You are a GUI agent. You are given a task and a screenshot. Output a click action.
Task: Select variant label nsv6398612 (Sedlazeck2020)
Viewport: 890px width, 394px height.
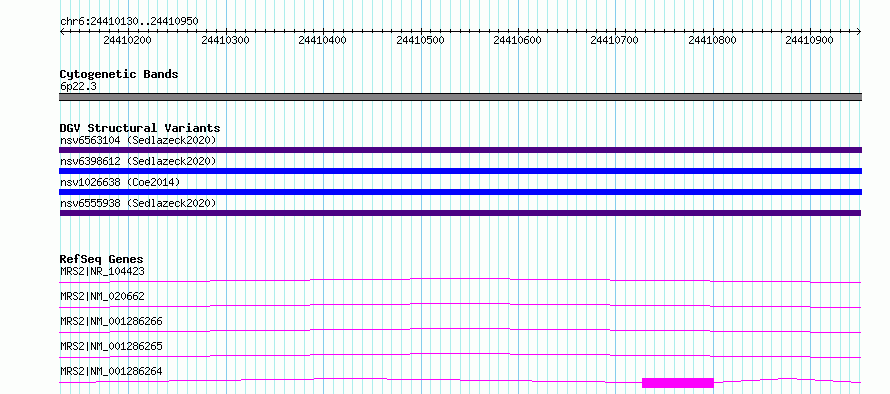point(138,161)
